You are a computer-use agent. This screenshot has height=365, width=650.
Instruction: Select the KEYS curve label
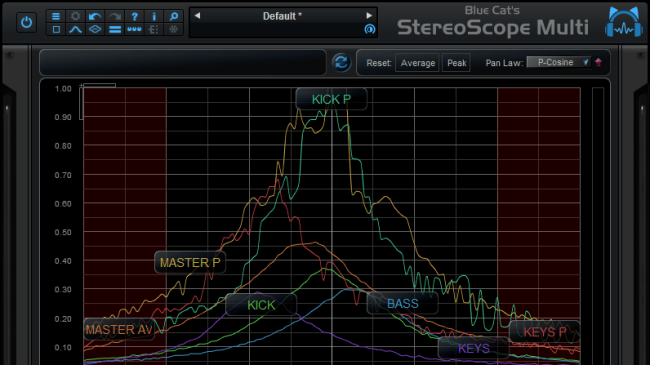(473, 348)
